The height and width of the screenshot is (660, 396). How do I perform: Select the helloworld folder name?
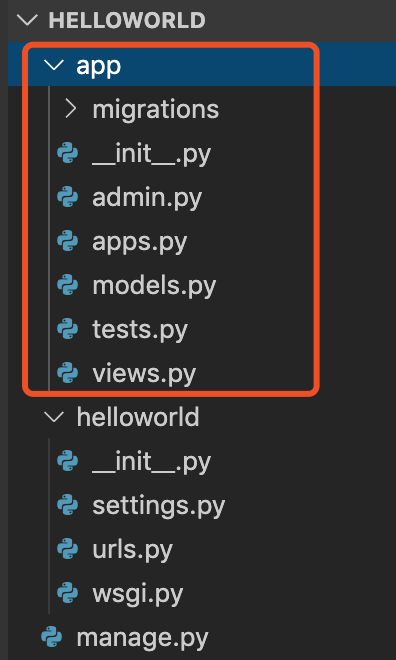(x=138, y=417)
